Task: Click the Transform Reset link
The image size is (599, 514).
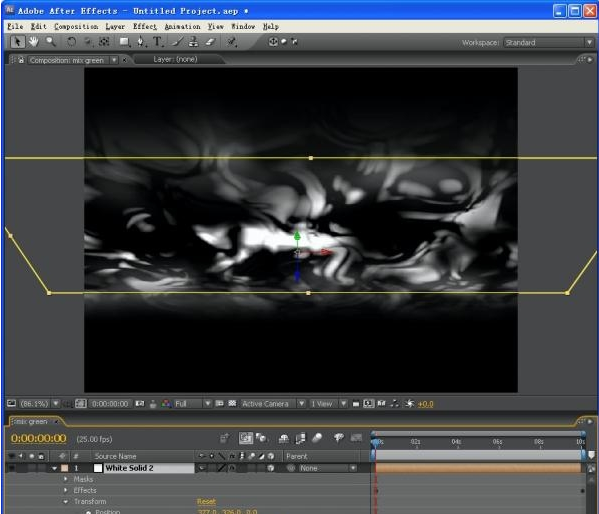Action: [206, 501]
